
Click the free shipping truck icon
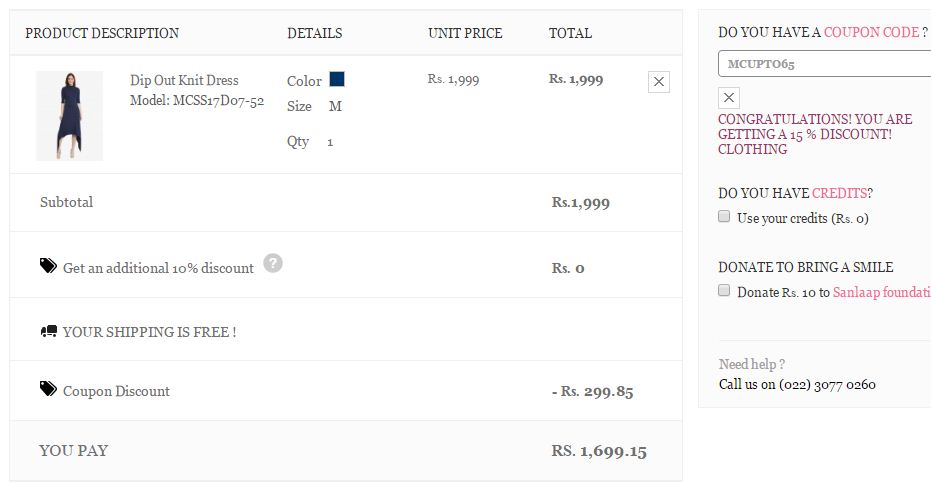coord(48,331)
